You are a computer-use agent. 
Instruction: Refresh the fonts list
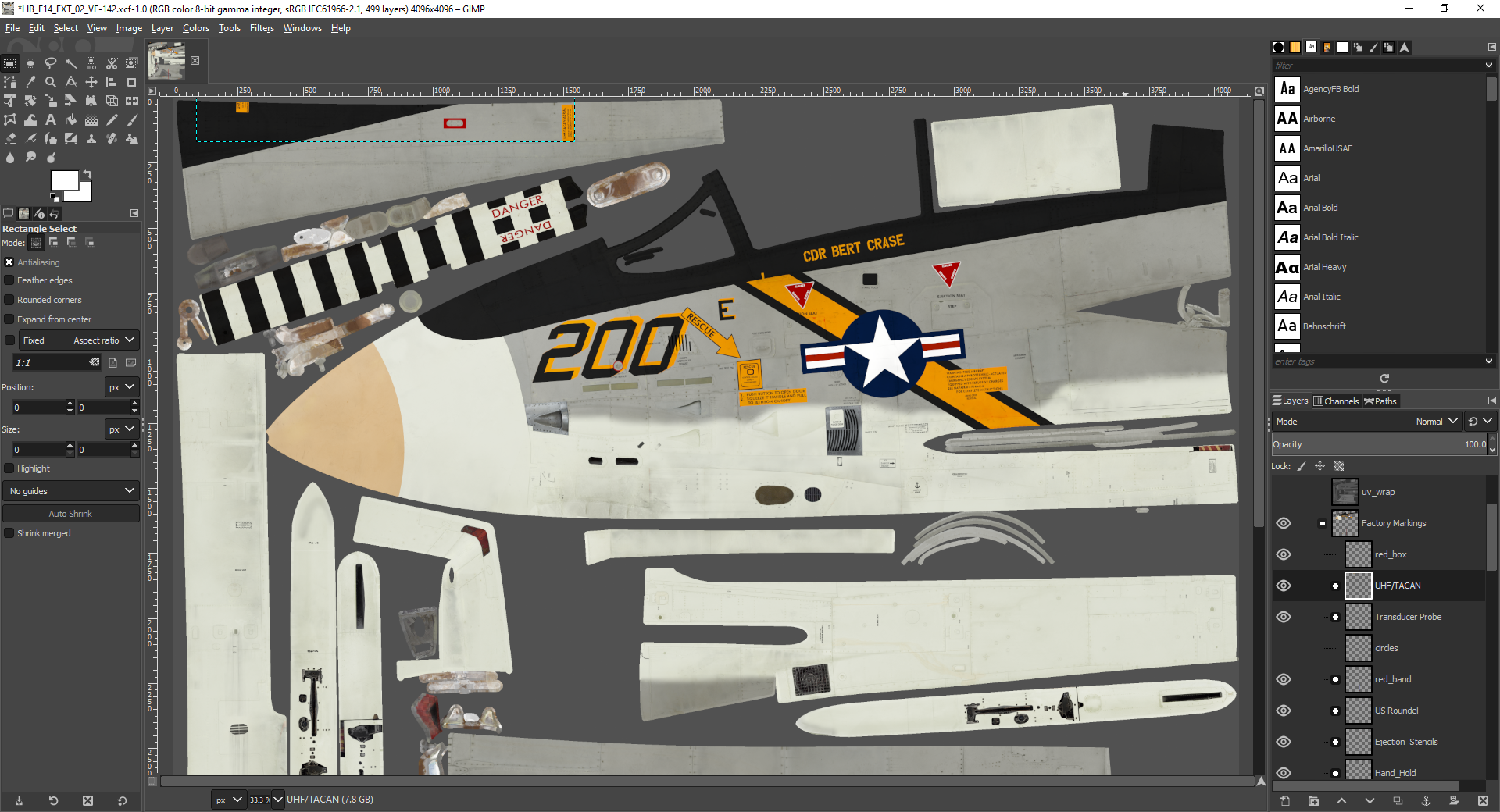pyautogui.click(x=1384, y=378)
